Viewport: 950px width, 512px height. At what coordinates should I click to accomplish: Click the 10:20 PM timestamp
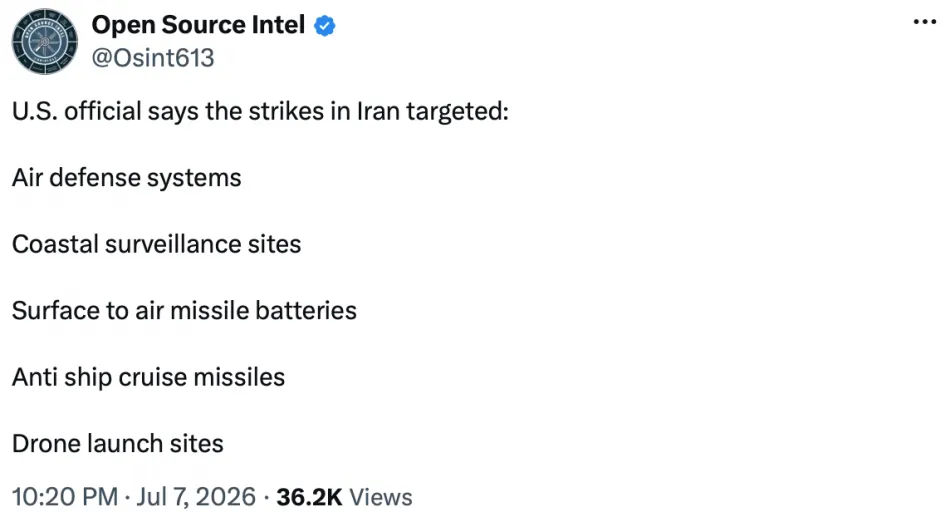tap(65, 497)
